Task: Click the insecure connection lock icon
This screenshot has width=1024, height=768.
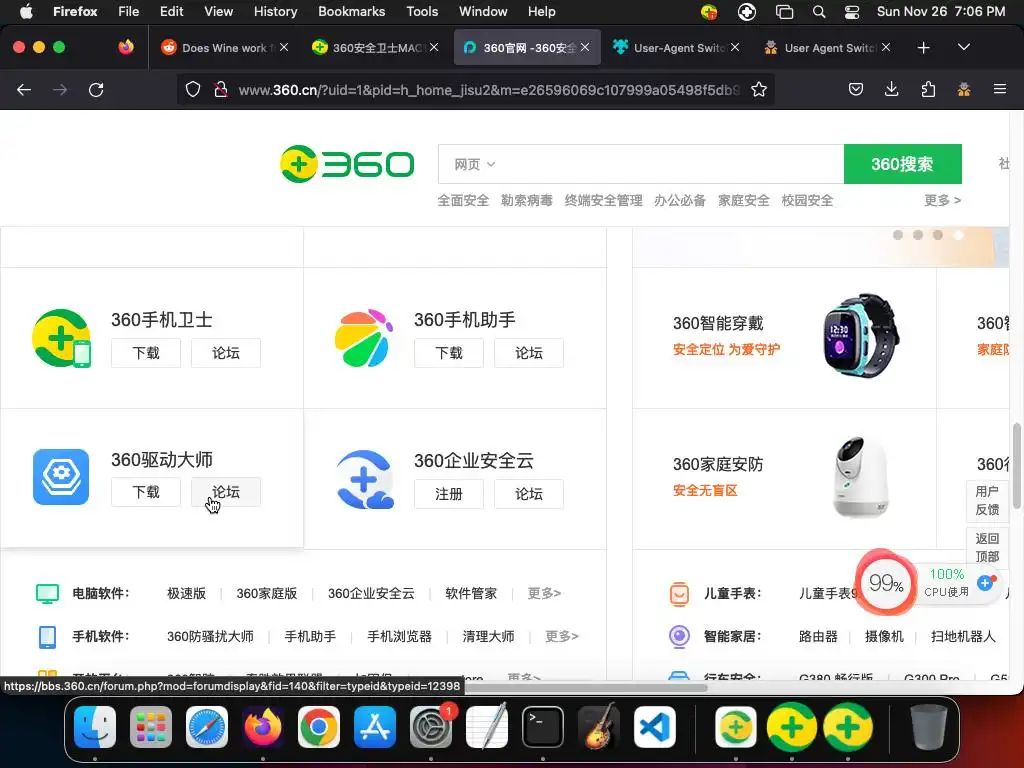Action: tap(221, 89)
